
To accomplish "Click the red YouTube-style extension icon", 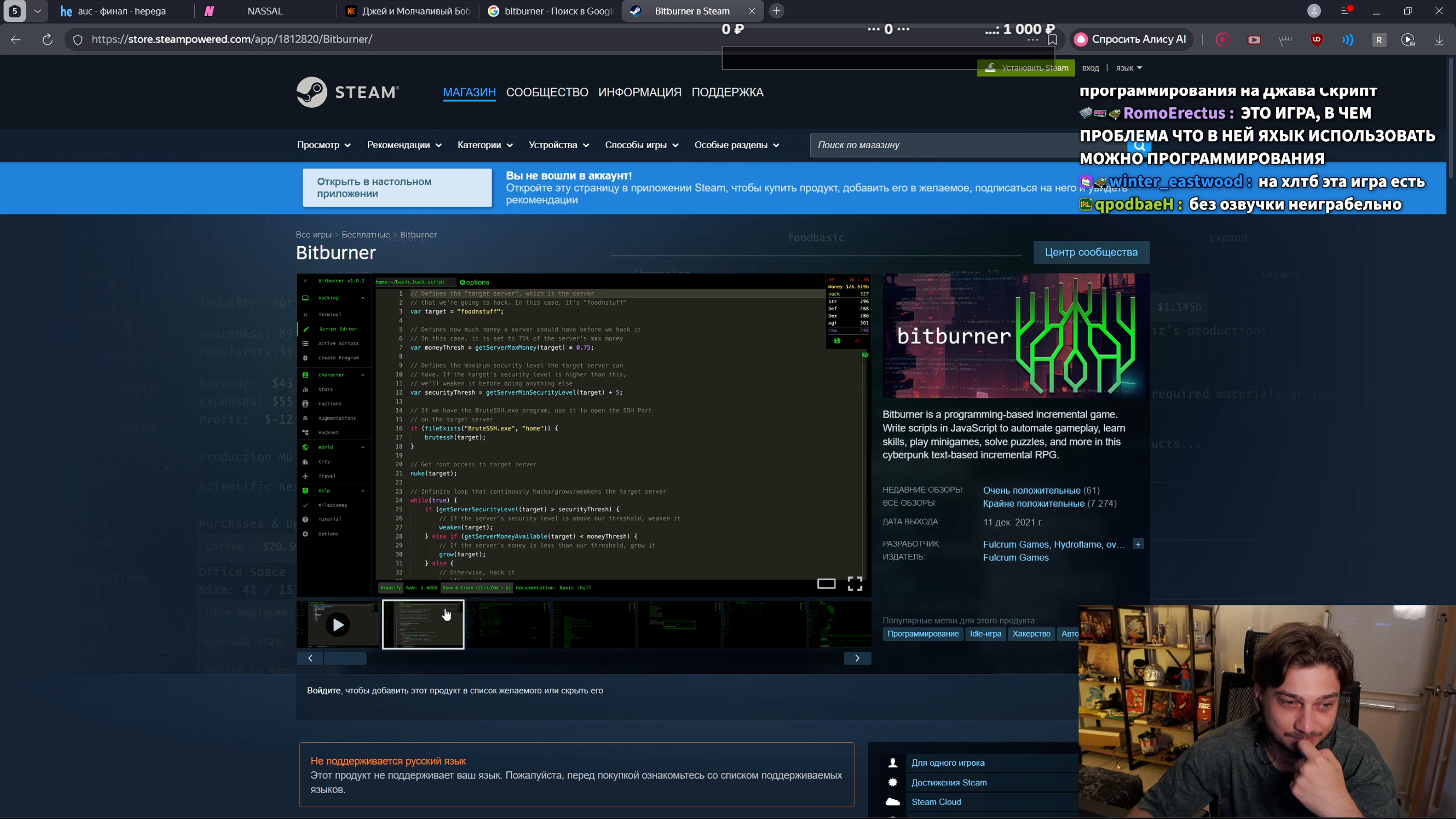I will [1254, 39].
